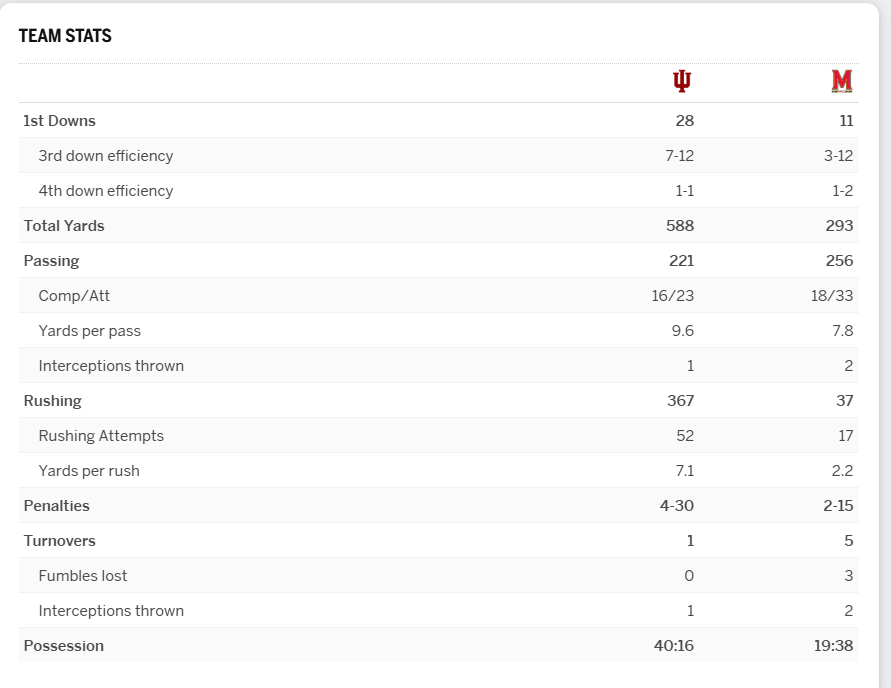Click the Passing row label
This screenshot has width=891, height=688.
[51, 261]
